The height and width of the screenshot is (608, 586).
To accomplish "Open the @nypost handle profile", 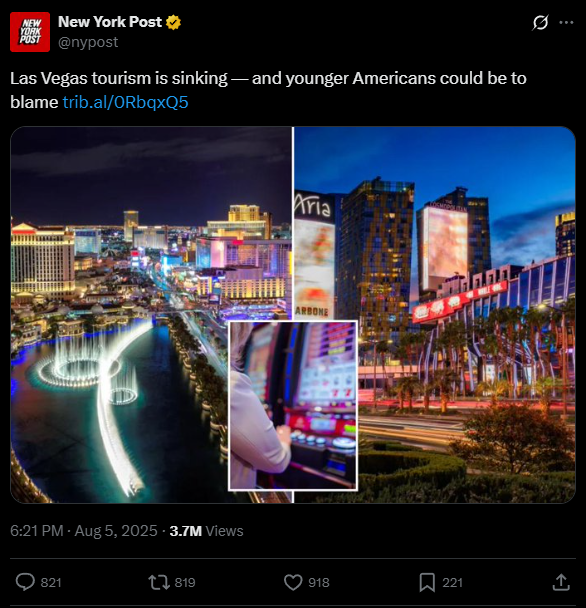I will 88,42.
